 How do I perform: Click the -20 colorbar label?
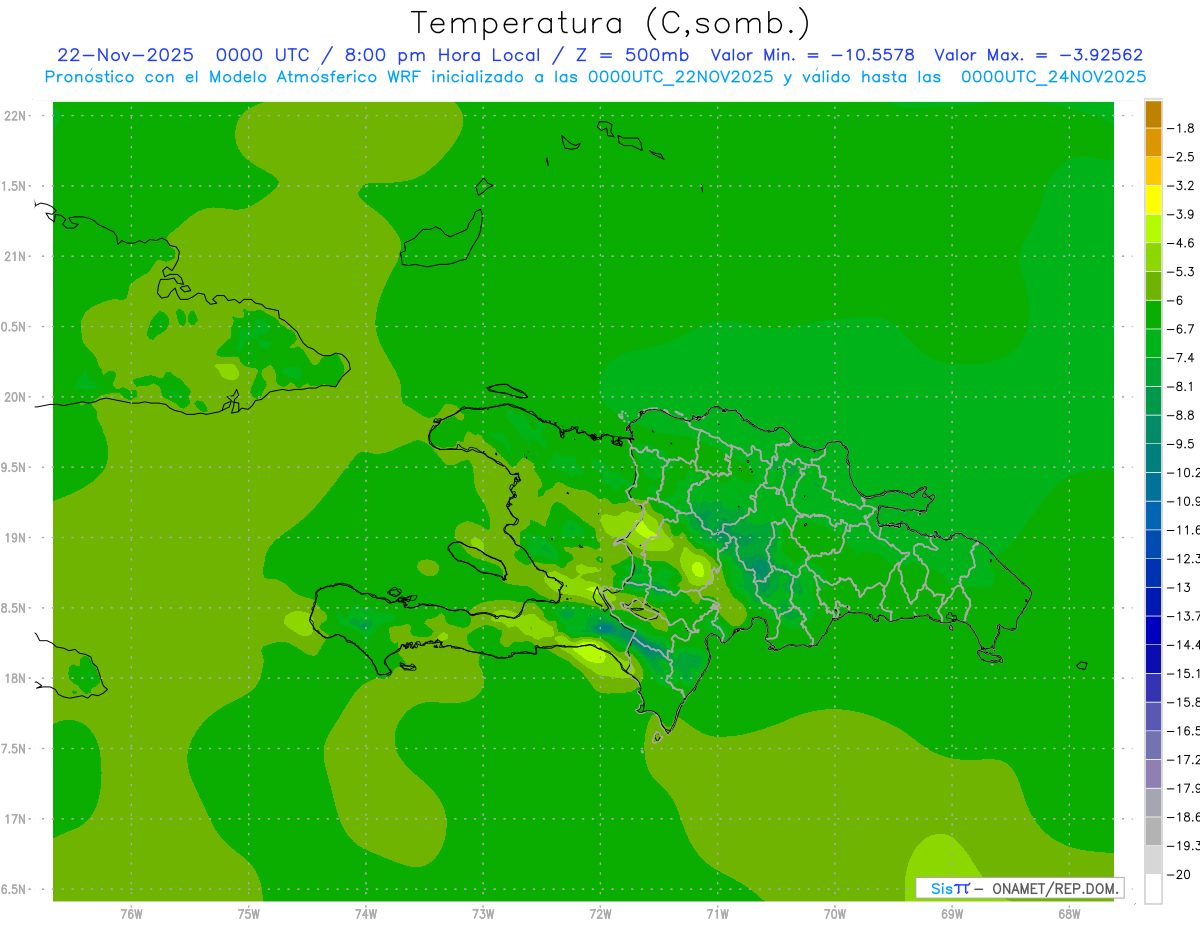pos(1180,874)
